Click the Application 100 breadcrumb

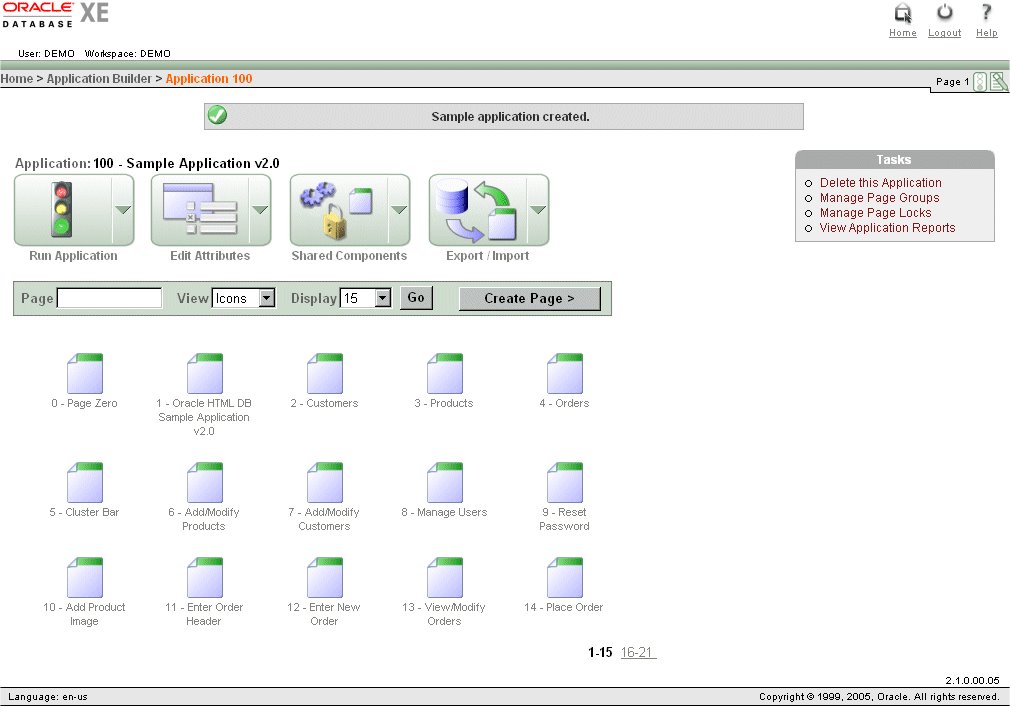click(x=209, y=79)
